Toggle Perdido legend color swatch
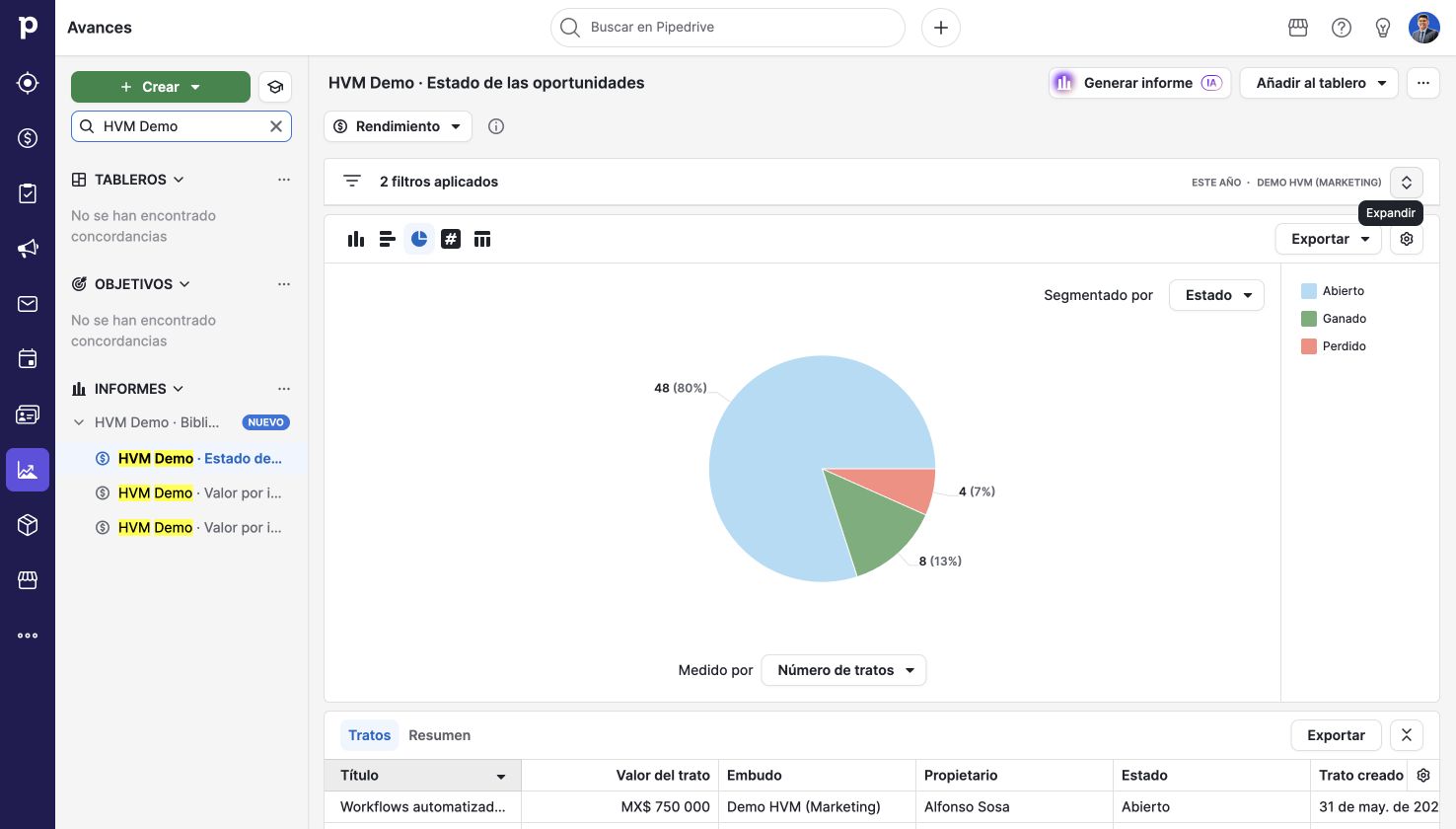 pos(1309,346)
